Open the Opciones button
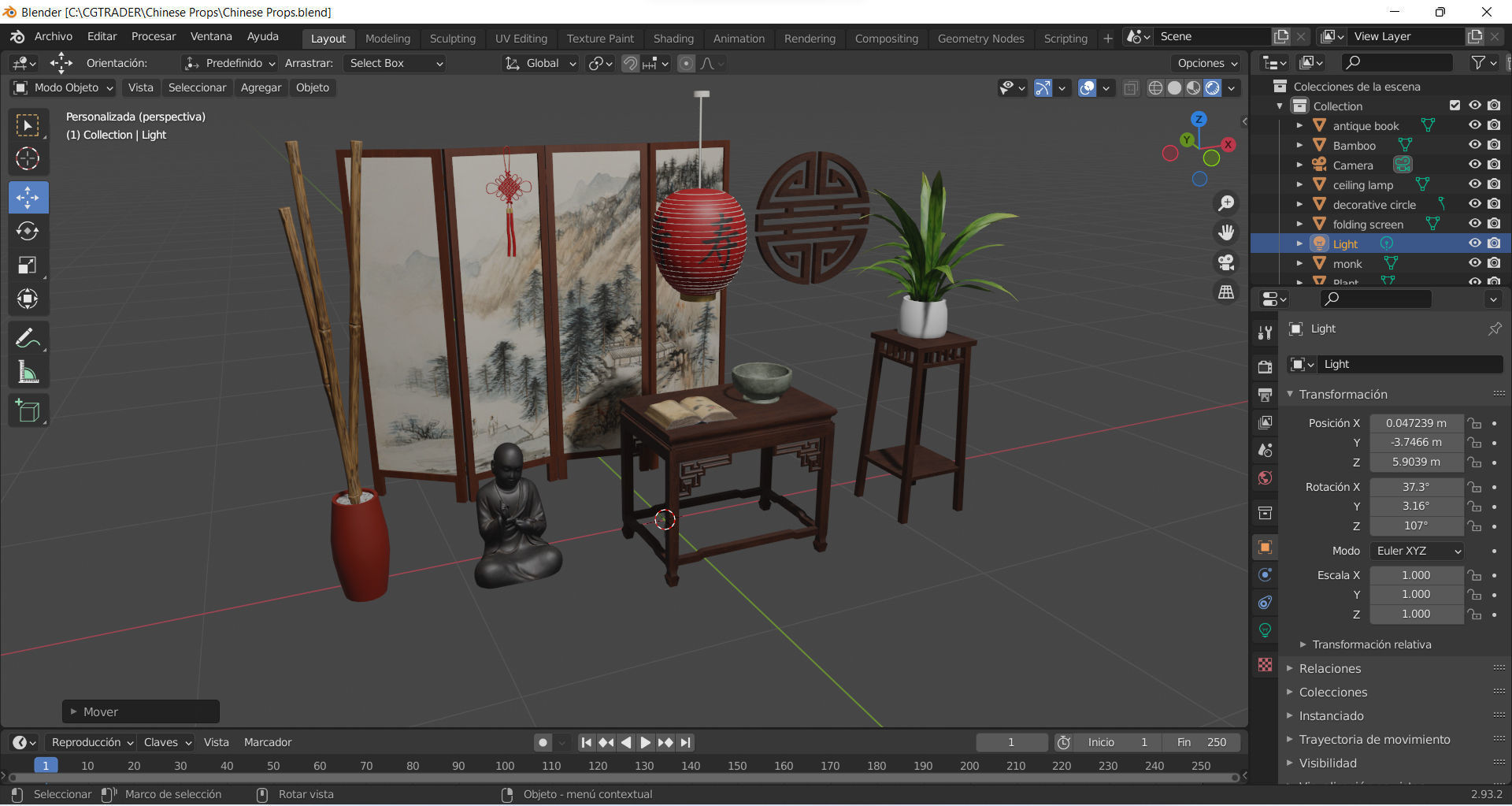 click(x=1206, y=63)
